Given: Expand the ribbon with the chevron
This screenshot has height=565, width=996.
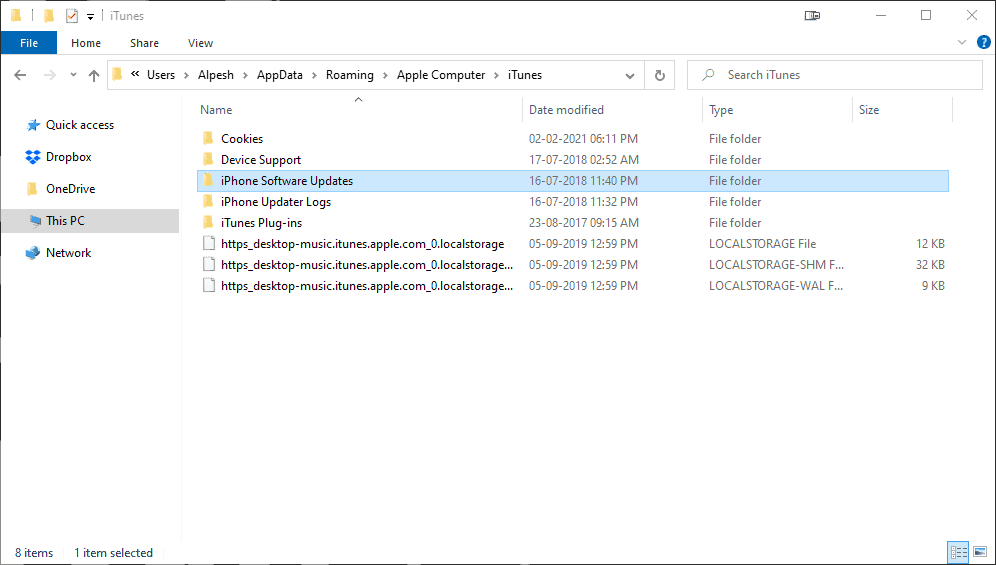Looking at the screenshot, I should [961, 43].
